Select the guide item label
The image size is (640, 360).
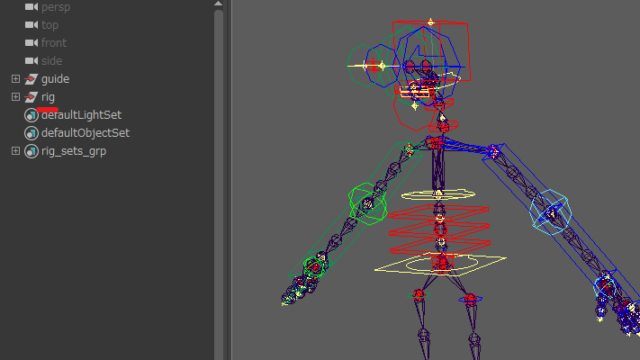click(55, 79)
